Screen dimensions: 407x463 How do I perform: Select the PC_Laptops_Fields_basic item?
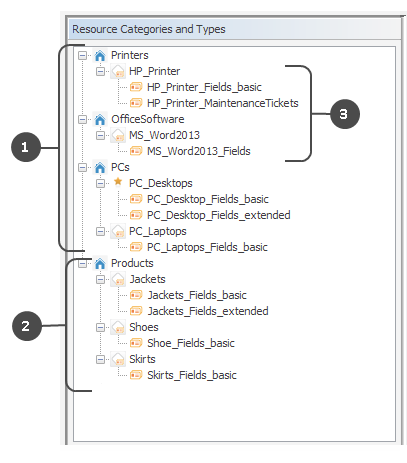pyautogui.click(x=207, y=247)
